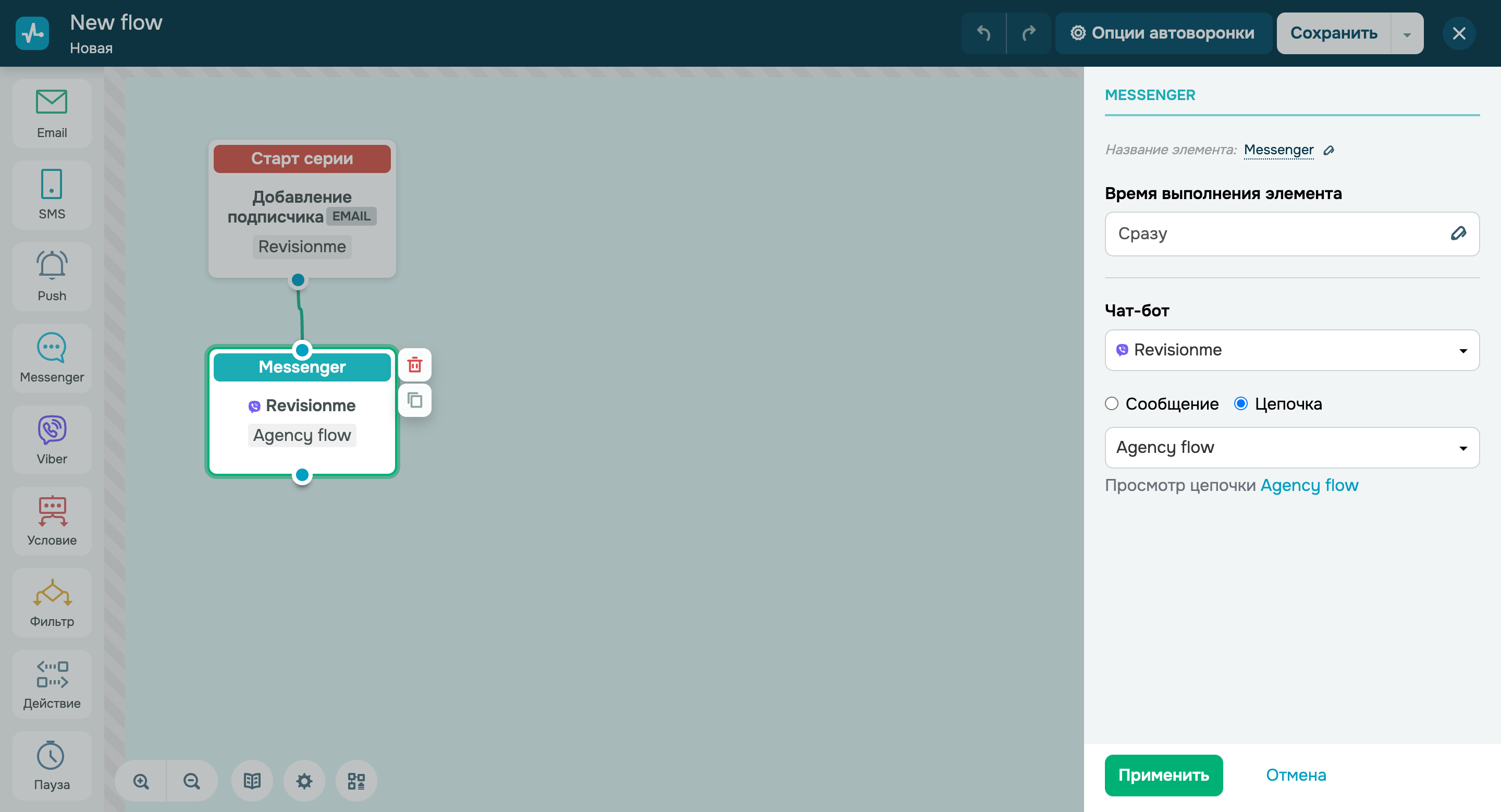The width and height of the screenshot is (1501, 812).
Task: Zoom in on the canvas
Action: (x=141, y=781)
